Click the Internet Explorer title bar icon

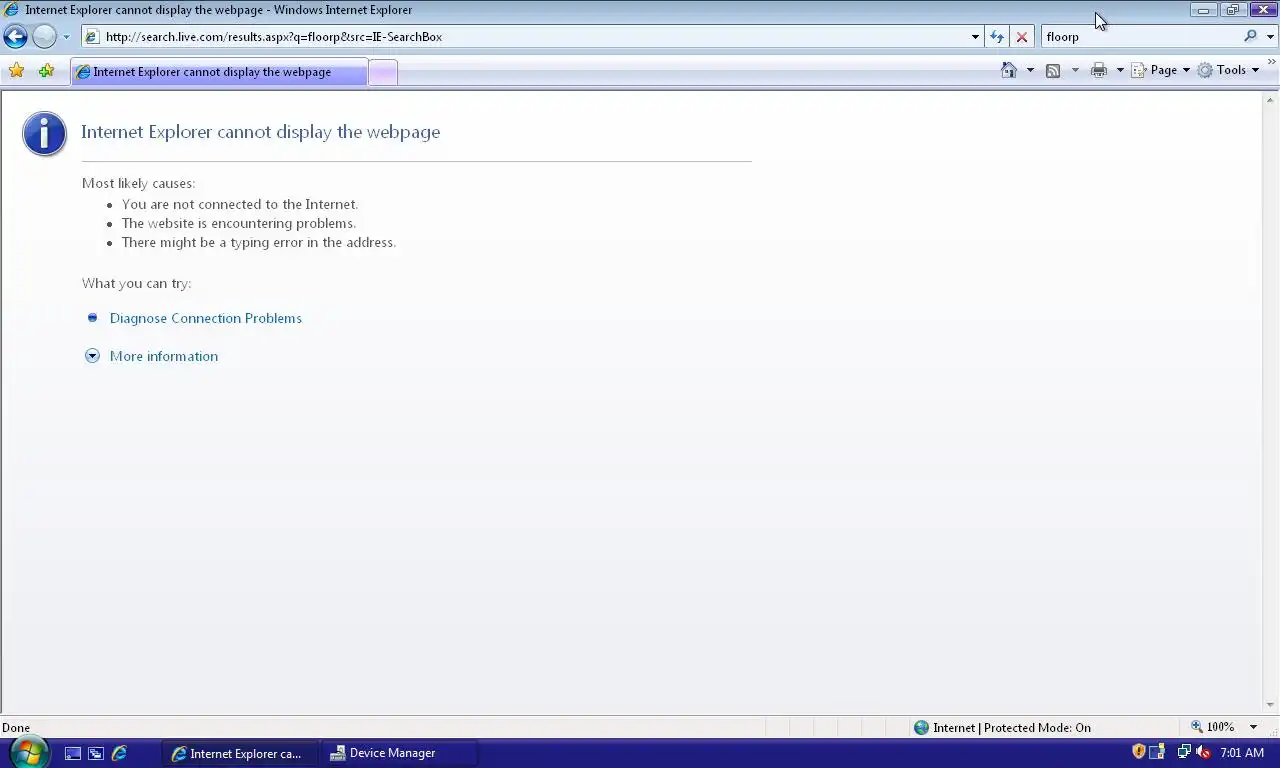point(12,10)
